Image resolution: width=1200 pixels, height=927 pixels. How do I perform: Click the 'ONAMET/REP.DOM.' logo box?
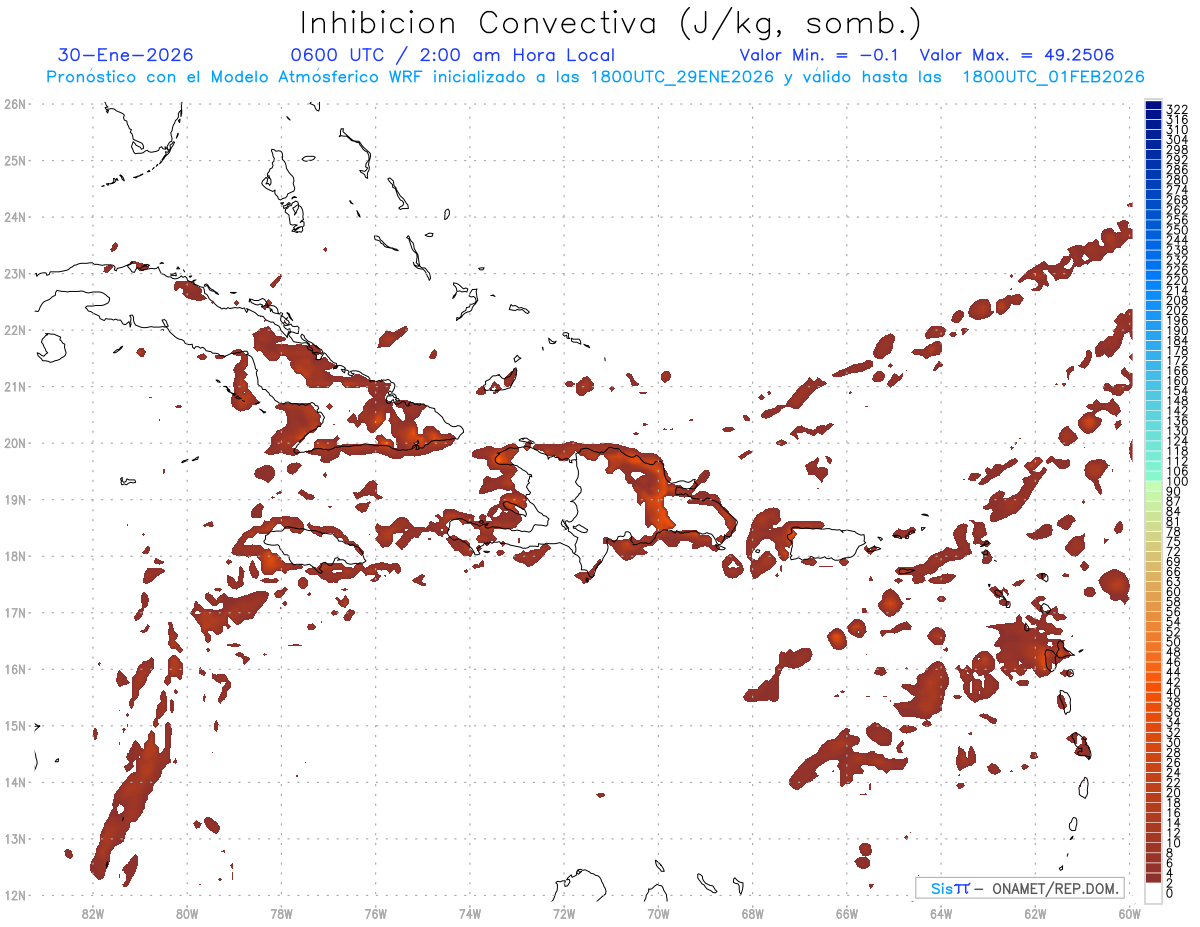[x=1020, y=888]
